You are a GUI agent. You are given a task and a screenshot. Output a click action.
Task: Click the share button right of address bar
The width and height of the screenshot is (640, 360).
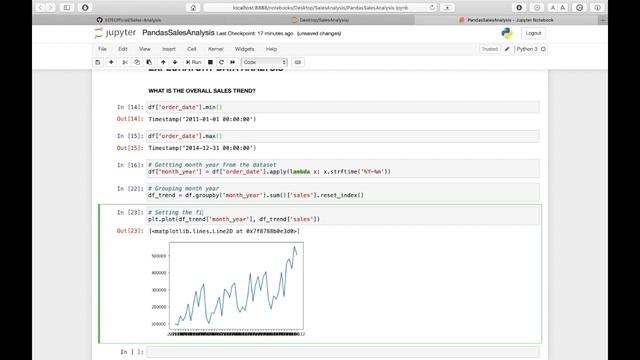tap(447, 7)
